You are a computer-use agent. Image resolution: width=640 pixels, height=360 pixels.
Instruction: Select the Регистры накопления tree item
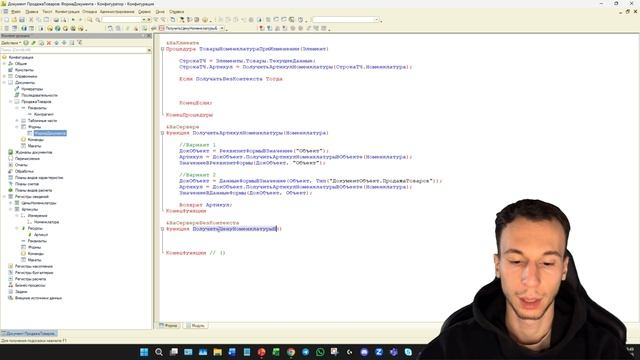pos(34,267)
